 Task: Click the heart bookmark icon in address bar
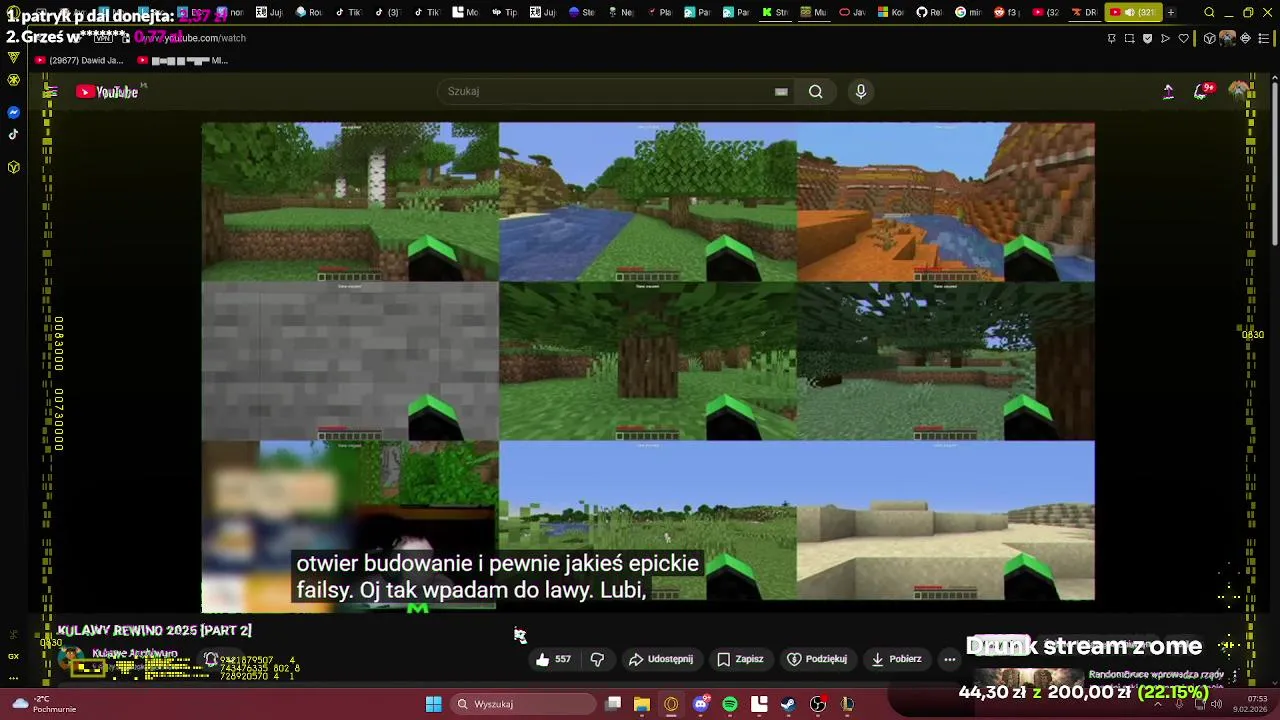[1184, 38]
